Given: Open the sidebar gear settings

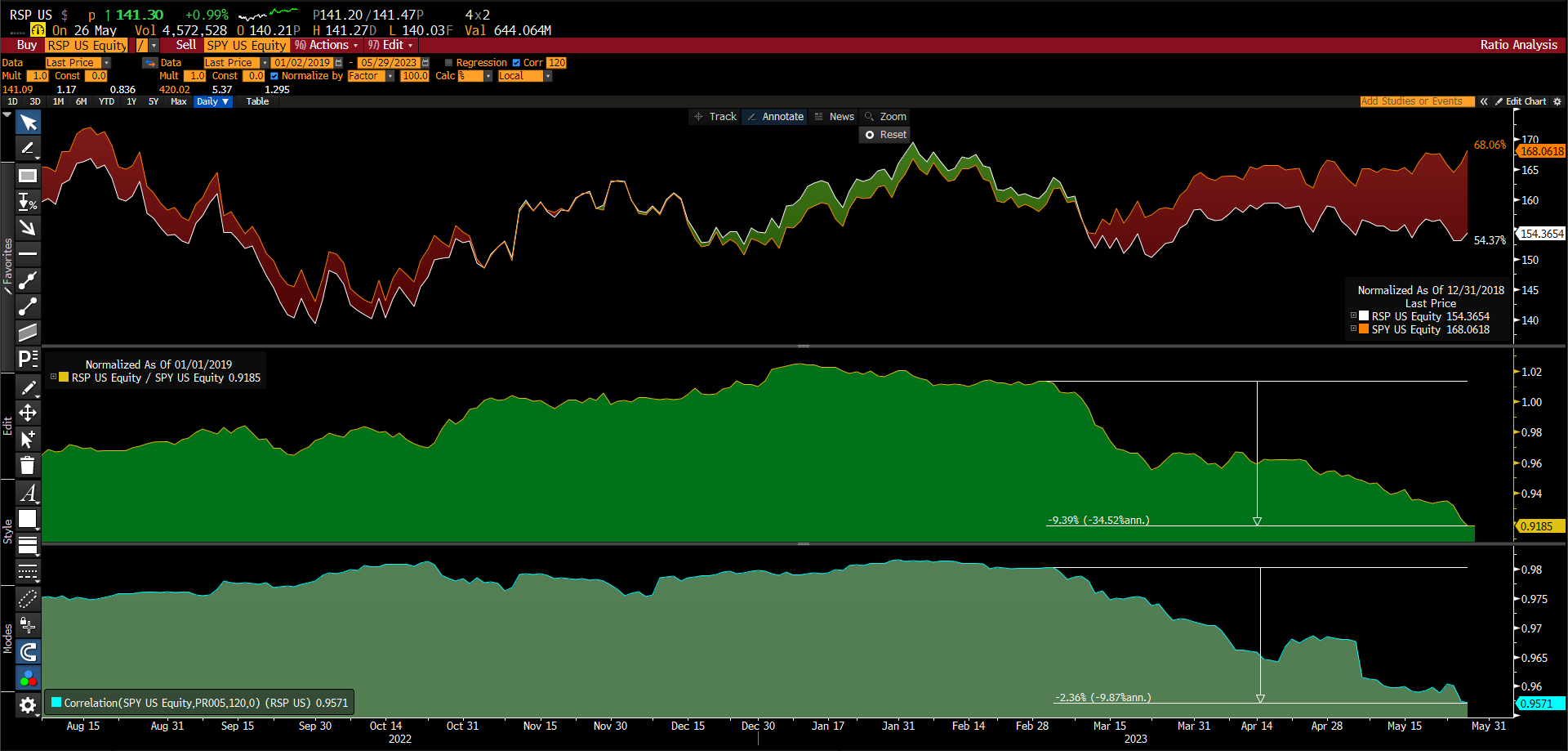Looking at the screenshot, I should [28, 705].
